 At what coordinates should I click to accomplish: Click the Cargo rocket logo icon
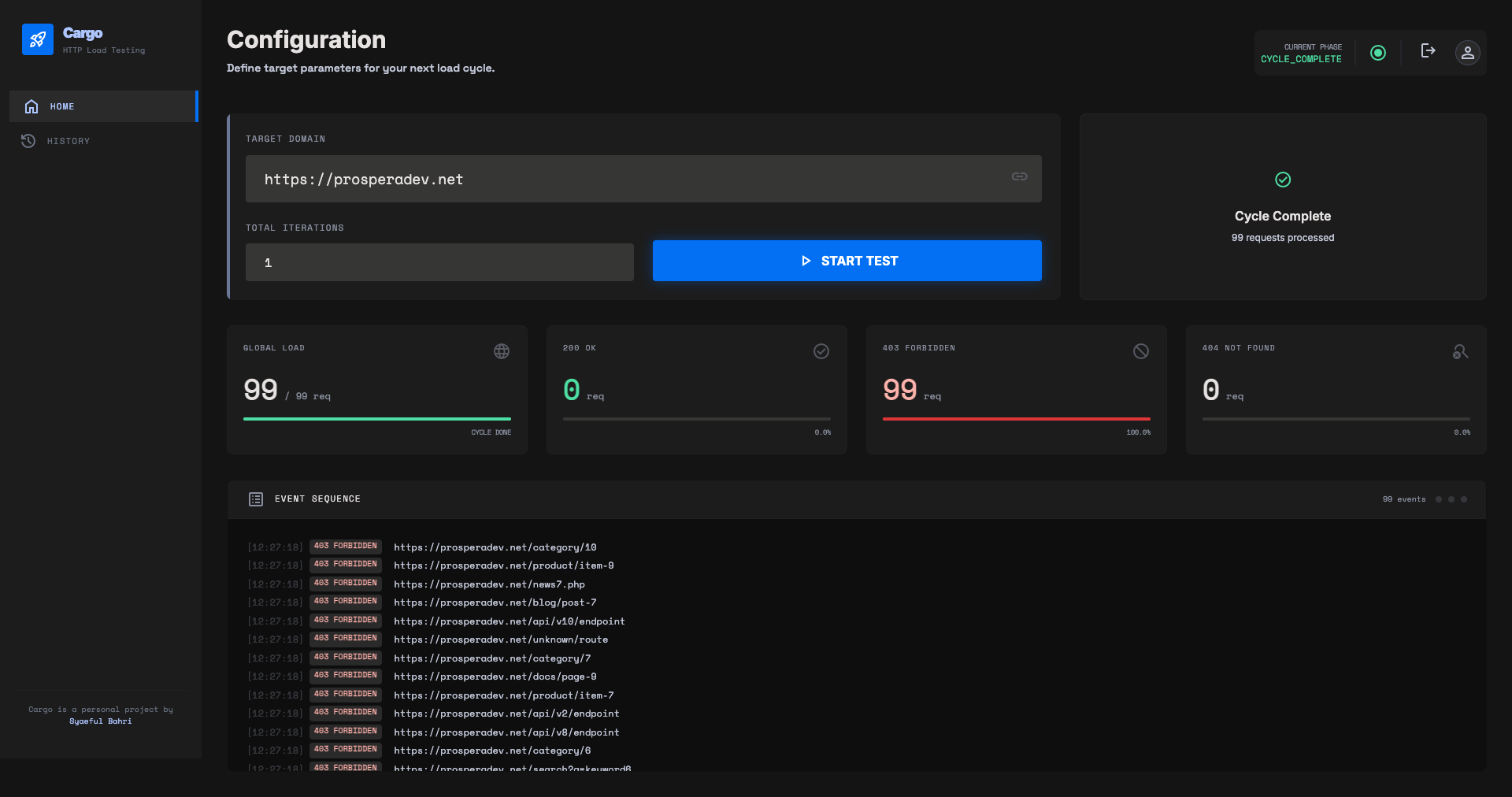38,39
